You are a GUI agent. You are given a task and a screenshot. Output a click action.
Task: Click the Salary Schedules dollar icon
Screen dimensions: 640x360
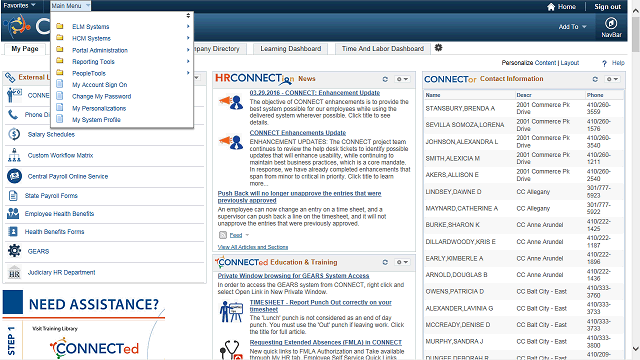tap(14, 134)
